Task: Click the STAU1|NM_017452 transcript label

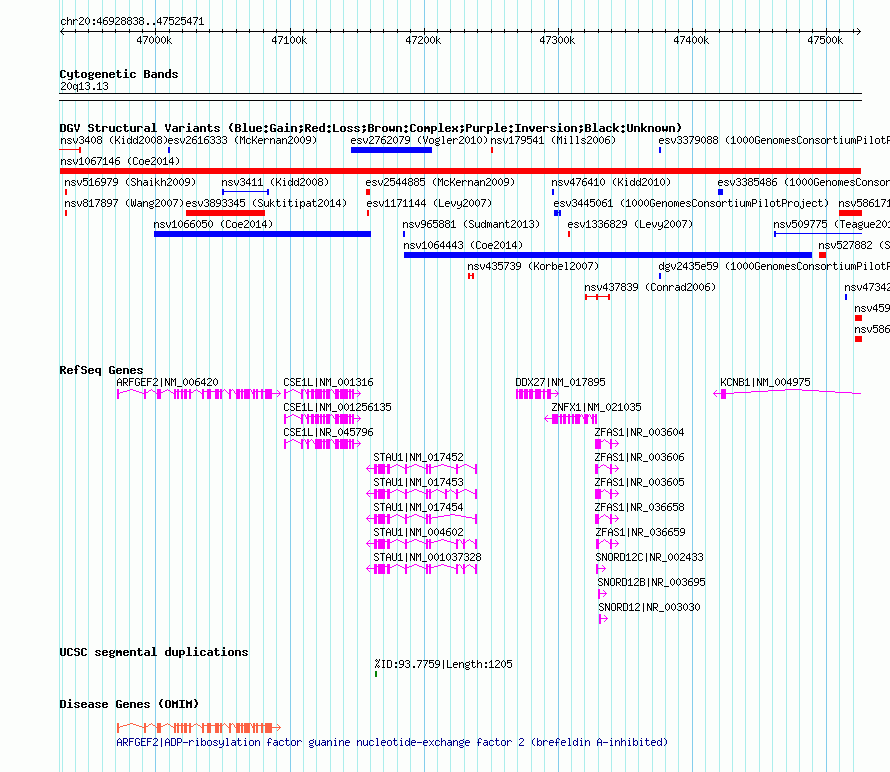Action: tap(418, 458)
